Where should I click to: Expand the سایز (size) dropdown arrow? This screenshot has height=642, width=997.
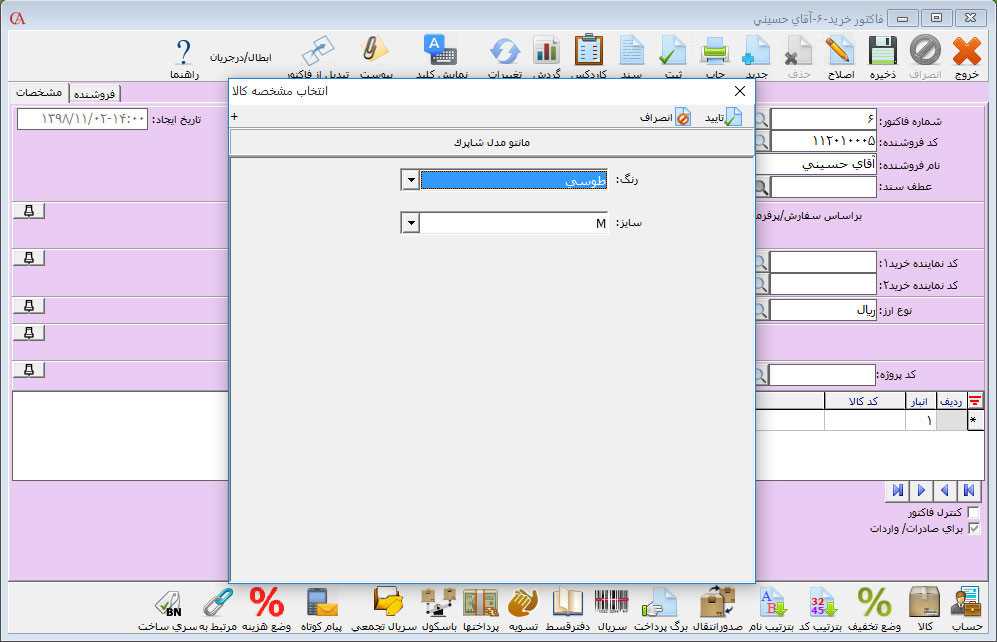(410, 223)
